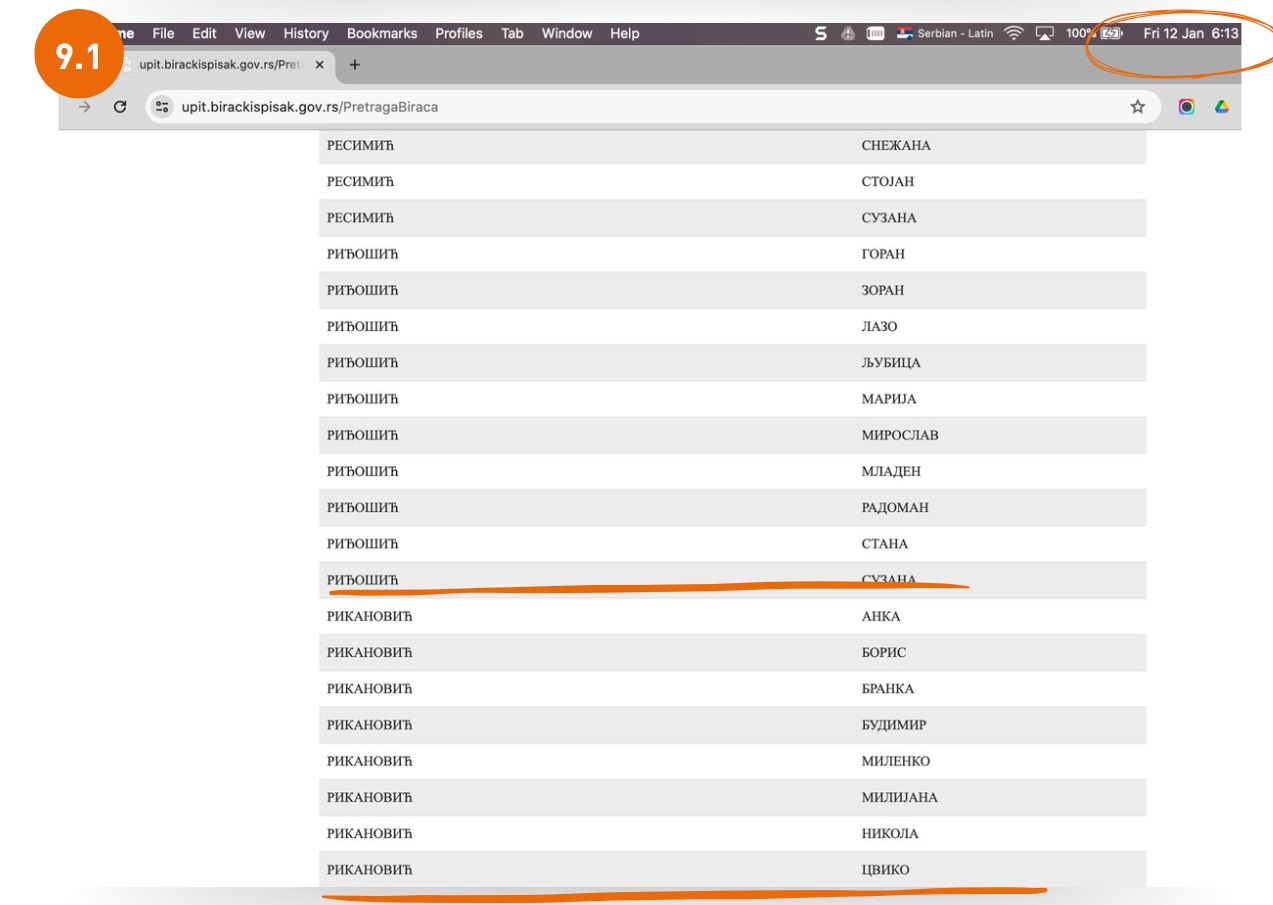Click РИКАНОВИЋ in the АНКА row
The image size is (1273, 905).
370,616
